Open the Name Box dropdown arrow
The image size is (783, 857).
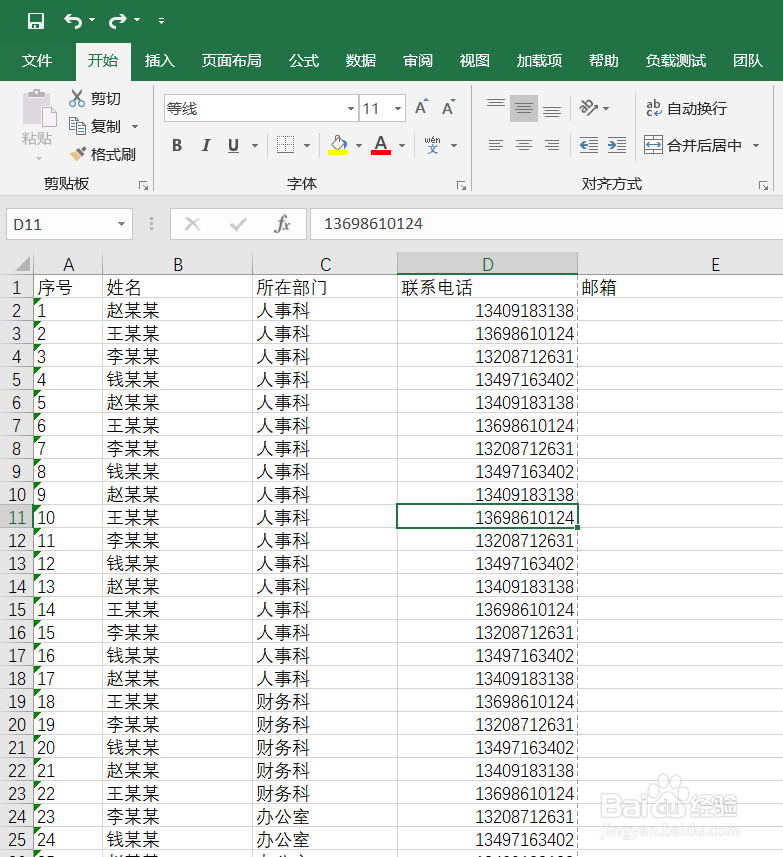pyautogui.click(x=121, y=224)
